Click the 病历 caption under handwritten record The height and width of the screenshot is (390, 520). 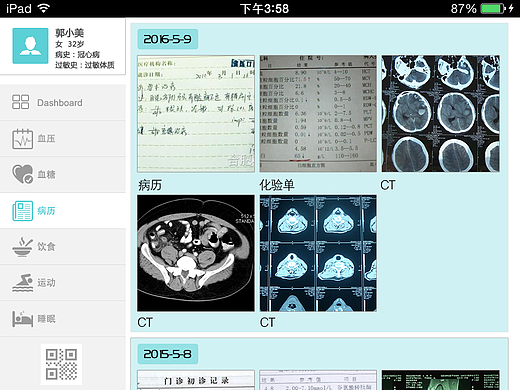(150, 185)
